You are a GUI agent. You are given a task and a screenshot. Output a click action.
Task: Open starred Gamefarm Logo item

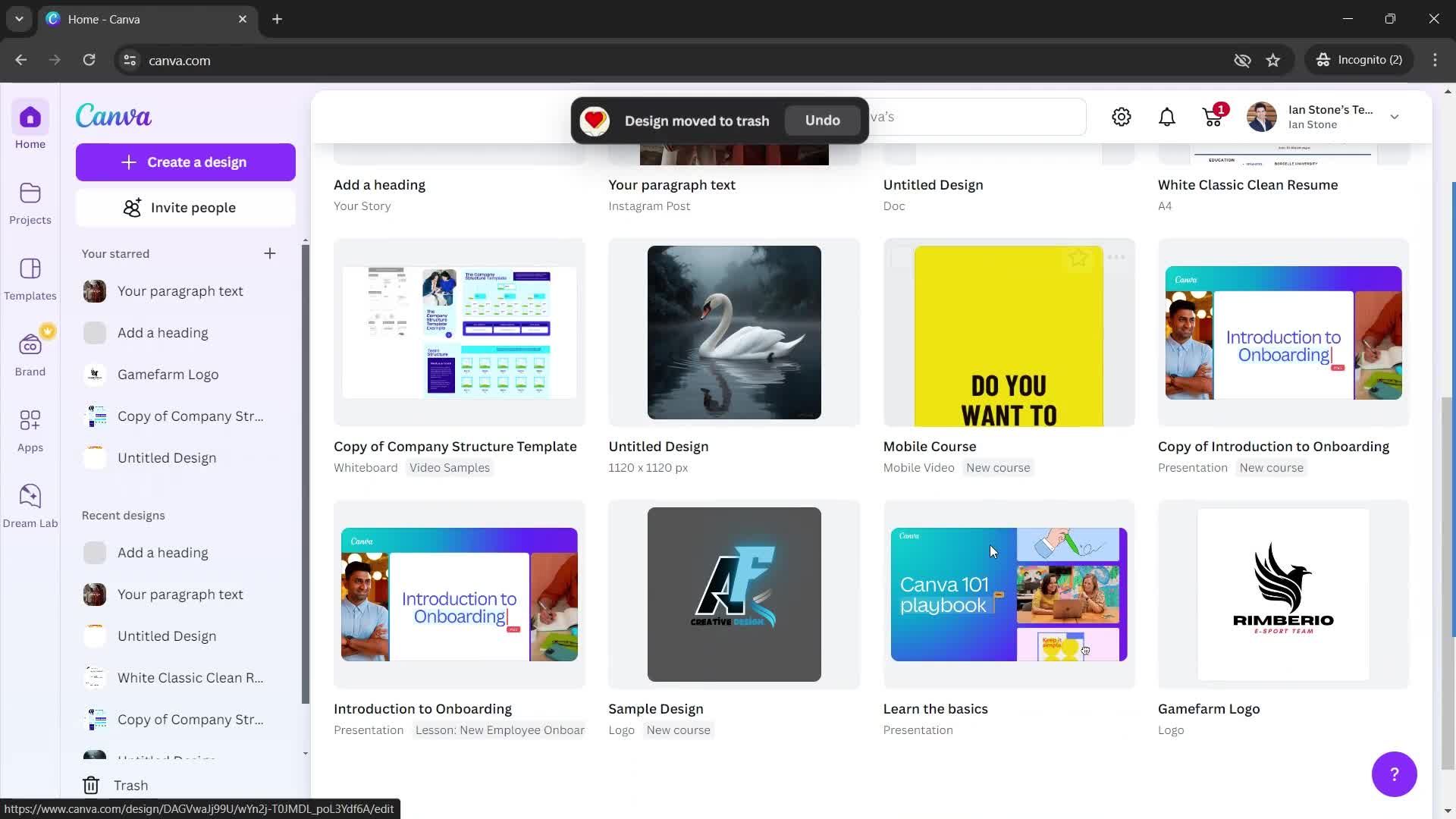(x=180, y=375)
